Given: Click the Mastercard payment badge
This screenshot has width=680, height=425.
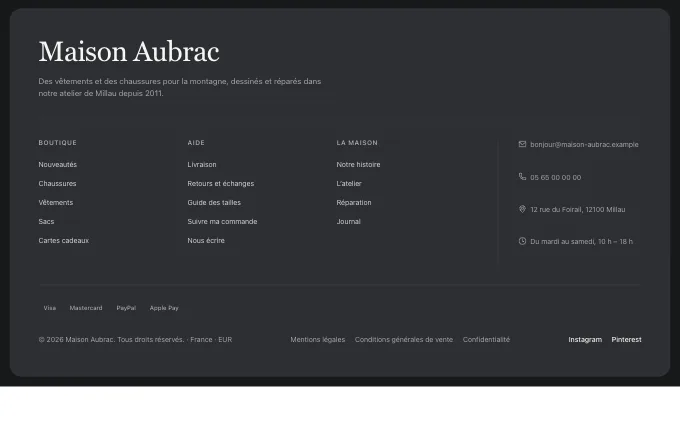Looking at the screenshot, I should pyautogui.click(x=86, y=308).
